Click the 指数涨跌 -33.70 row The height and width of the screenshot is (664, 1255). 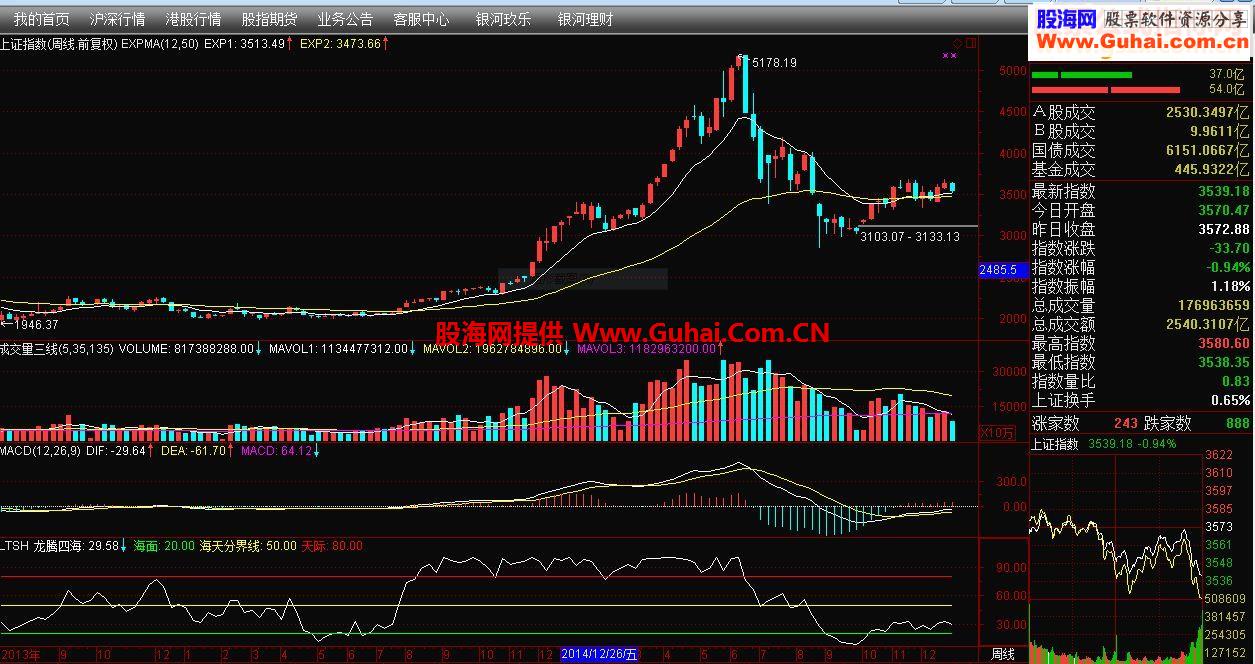click(1141, 248)
